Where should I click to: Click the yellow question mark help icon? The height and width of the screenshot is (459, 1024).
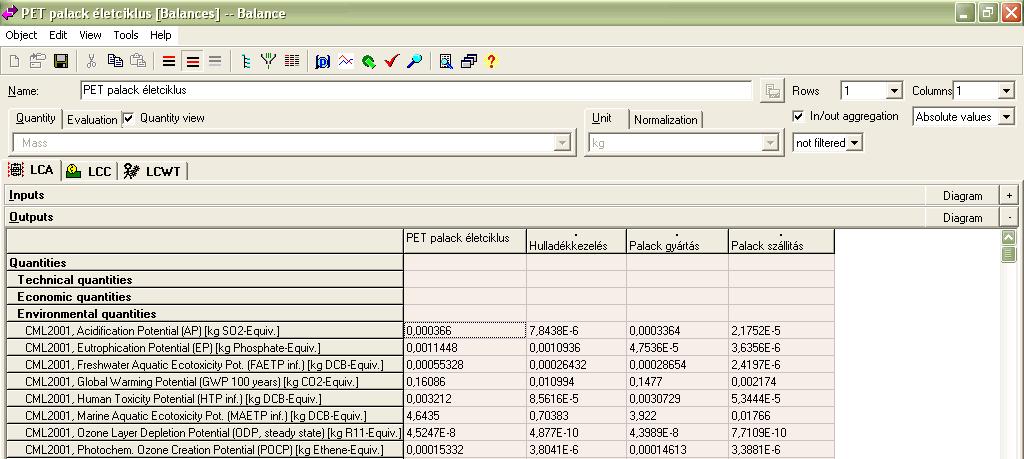click(x=491, y=61)
